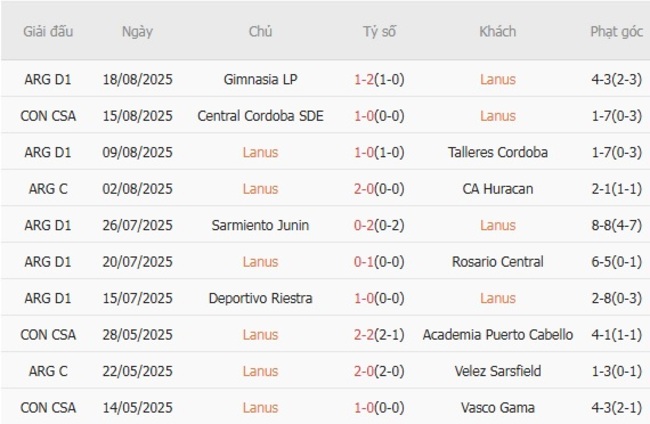Open the Deportivo Riestra team link

[x=260, y=298]
